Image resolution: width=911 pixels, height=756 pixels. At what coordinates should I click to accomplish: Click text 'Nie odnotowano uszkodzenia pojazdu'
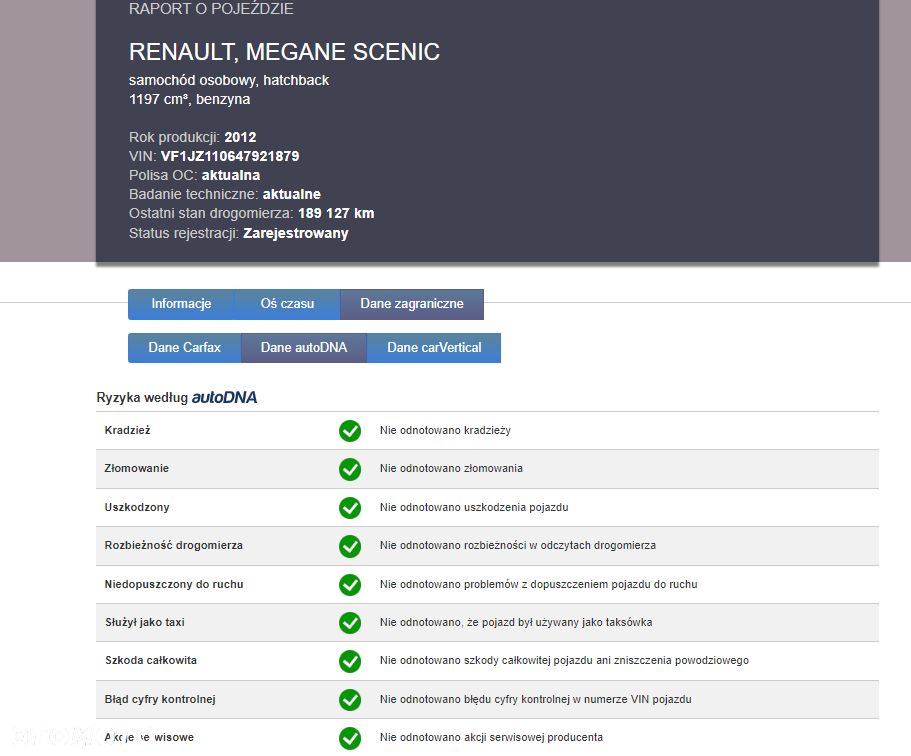pyautogui.click(x=474, y=507)
